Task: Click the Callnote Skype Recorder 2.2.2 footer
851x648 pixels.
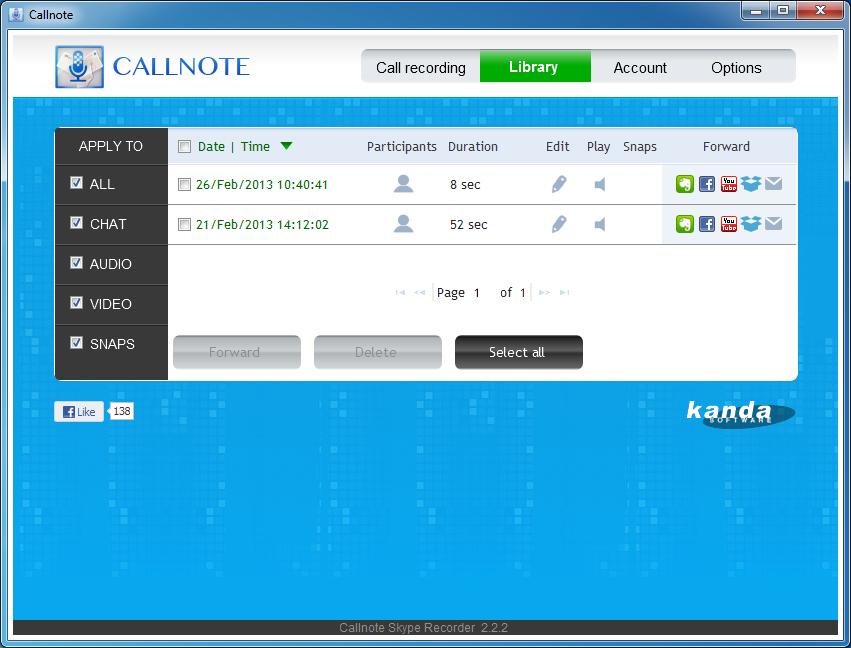Action: click(x=423, y=628)
